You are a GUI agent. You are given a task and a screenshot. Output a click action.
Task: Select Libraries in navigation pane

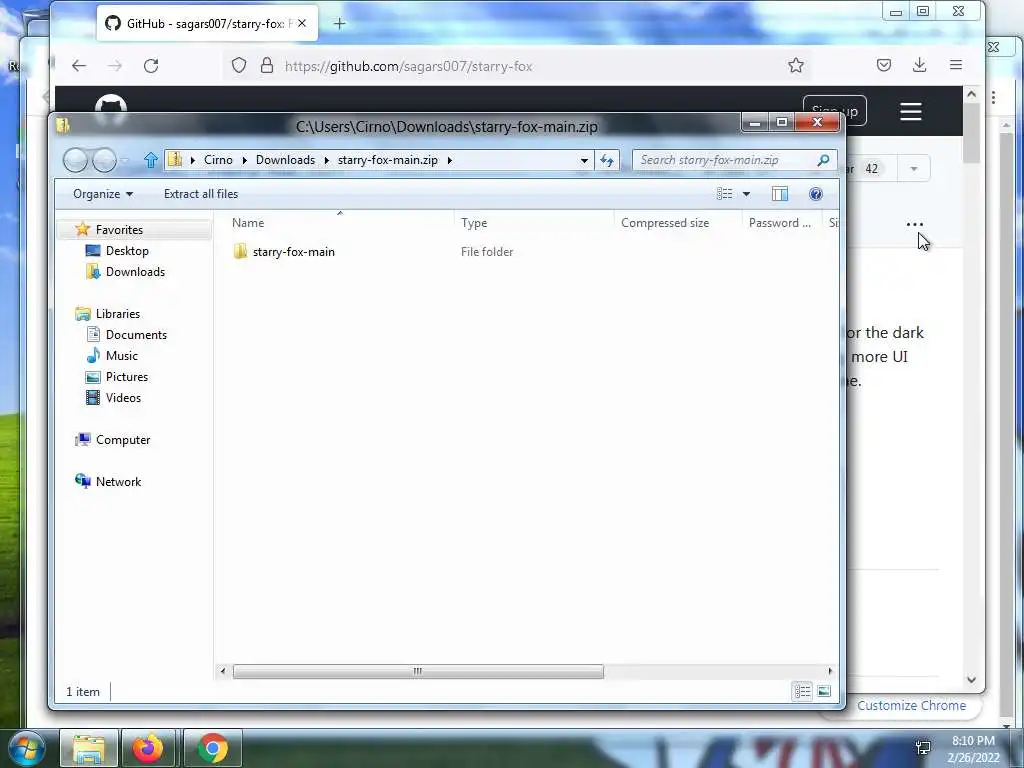pyautogui.click(x=118, y=313)
